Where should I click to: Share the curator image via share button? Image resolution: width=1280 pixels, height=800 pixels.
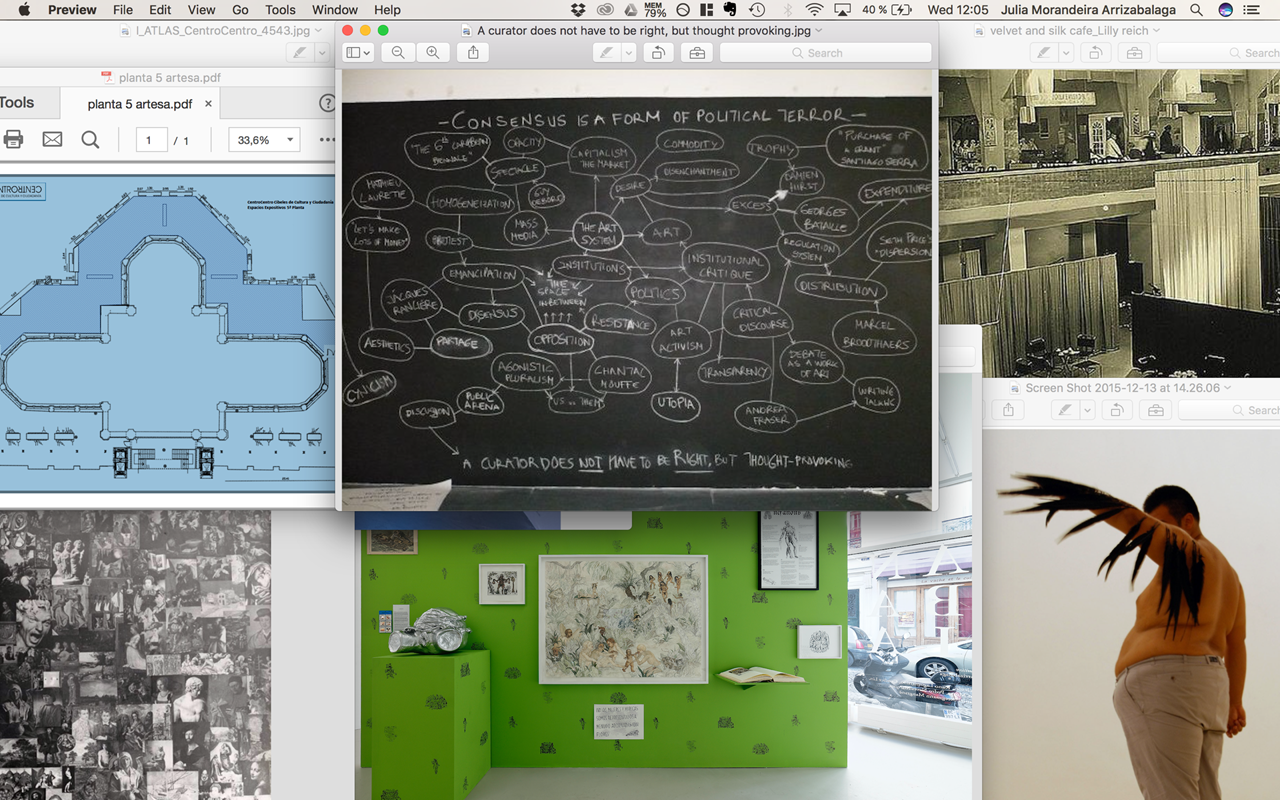(x=473, y=53)
